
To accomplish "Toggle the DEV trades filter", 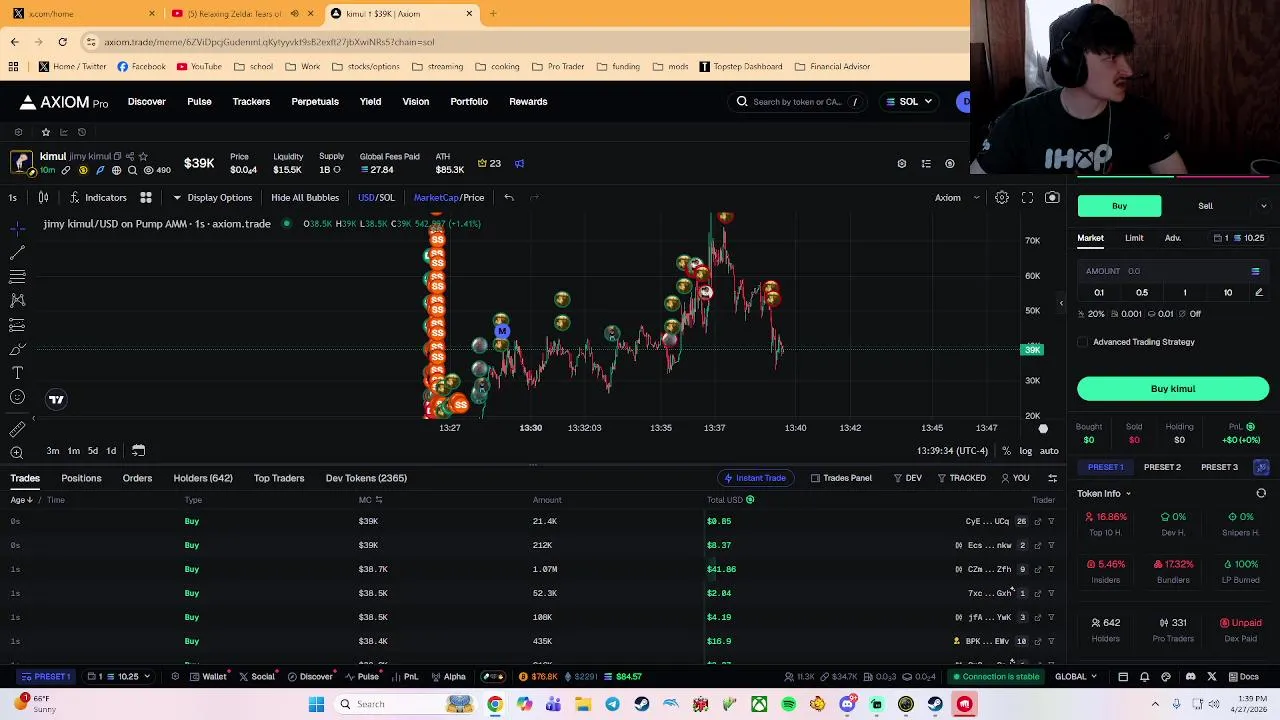I will (x=908, y=478).
